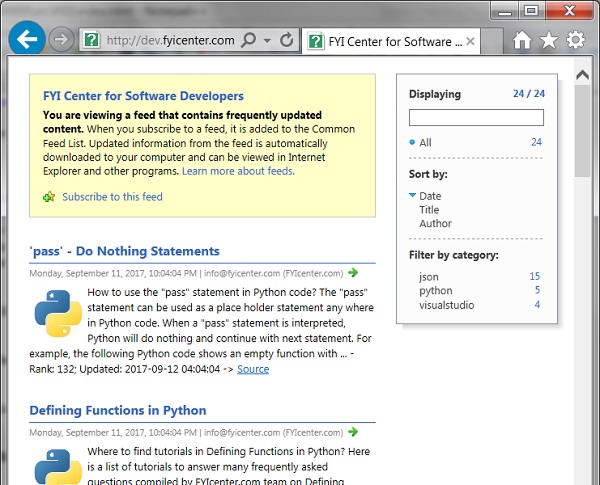This screenshot has width=600, height=485.
Task: Open the address bar dropdown arrow
Action: pyautogui.click(x=267, y=40)
